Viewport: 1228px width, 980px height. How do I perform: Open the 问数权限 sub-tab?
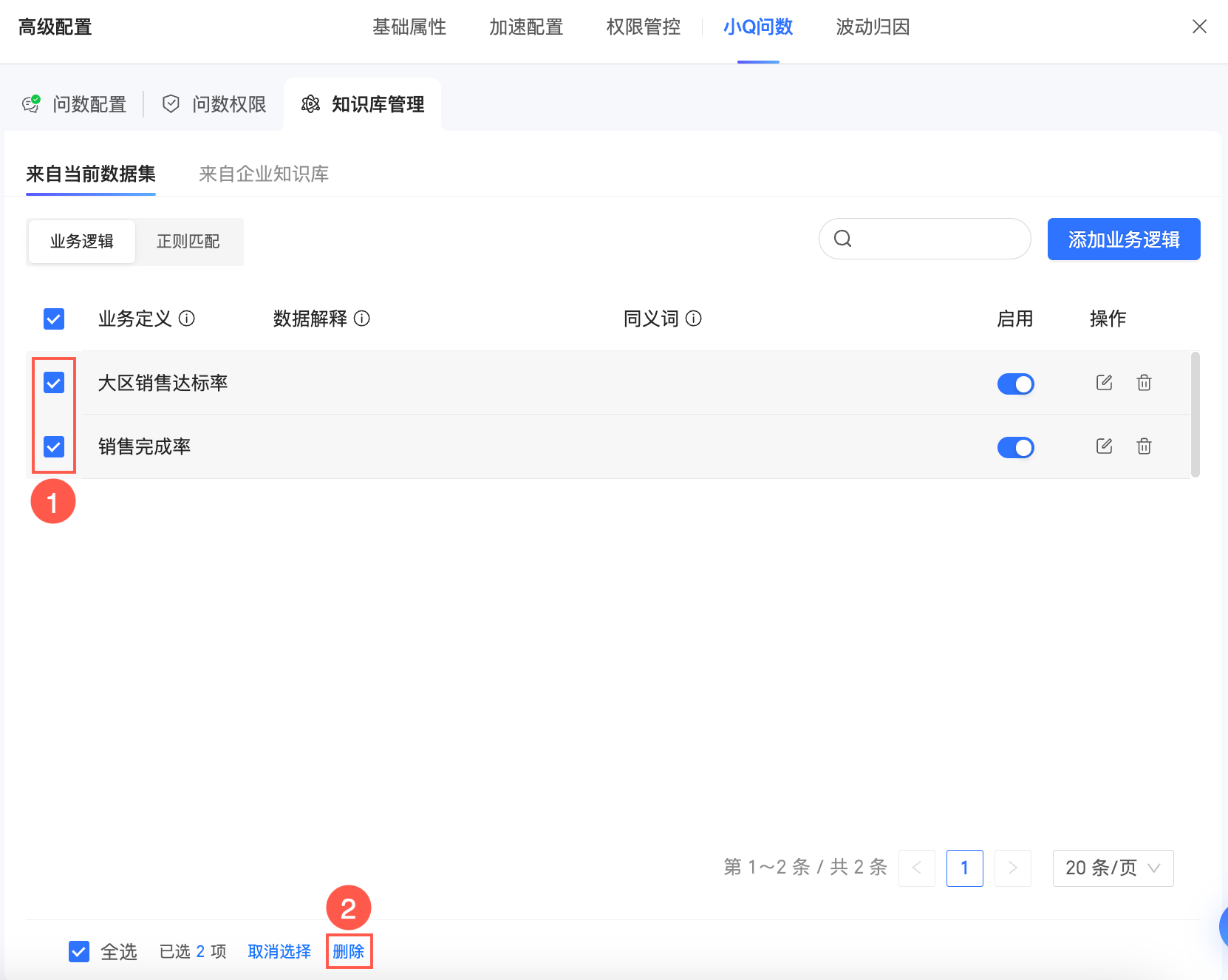pos(214,104)
